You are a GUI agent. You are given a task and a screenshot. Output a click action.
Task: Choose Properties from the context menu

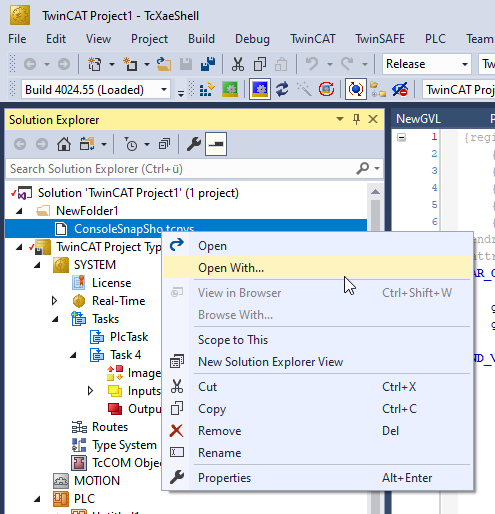(318, 478)
